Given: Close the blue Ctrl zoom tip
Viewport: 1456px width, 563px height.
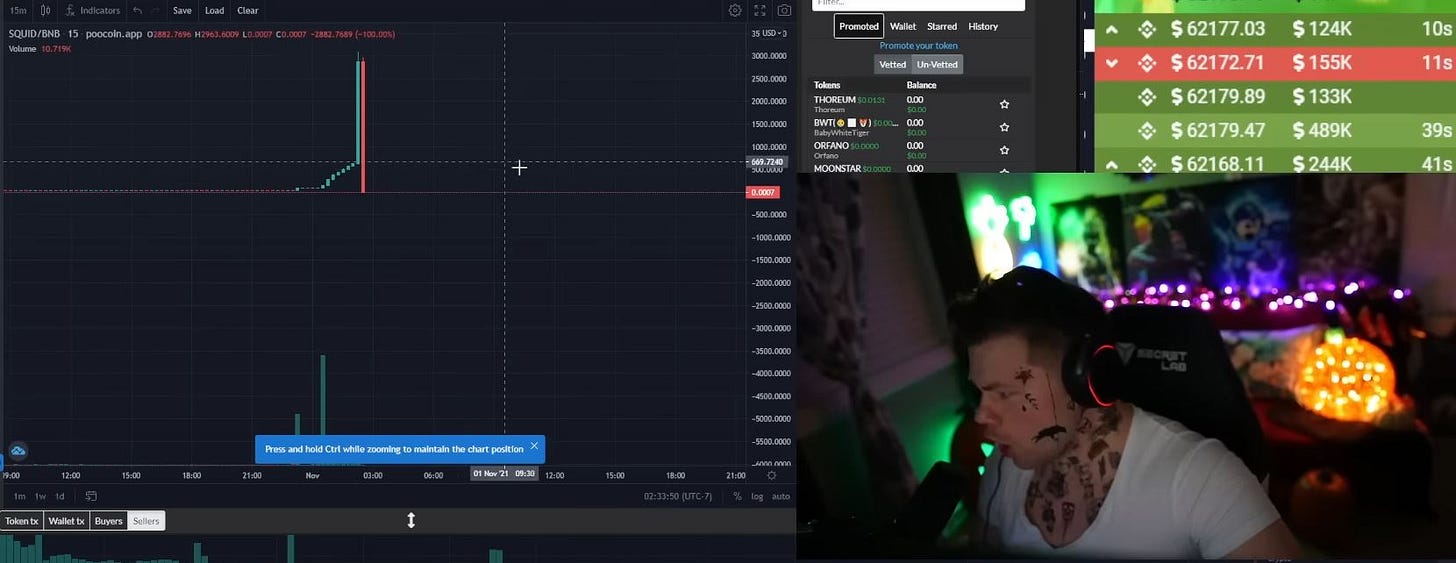Looking at the screenshot, I should click(534, 446).
